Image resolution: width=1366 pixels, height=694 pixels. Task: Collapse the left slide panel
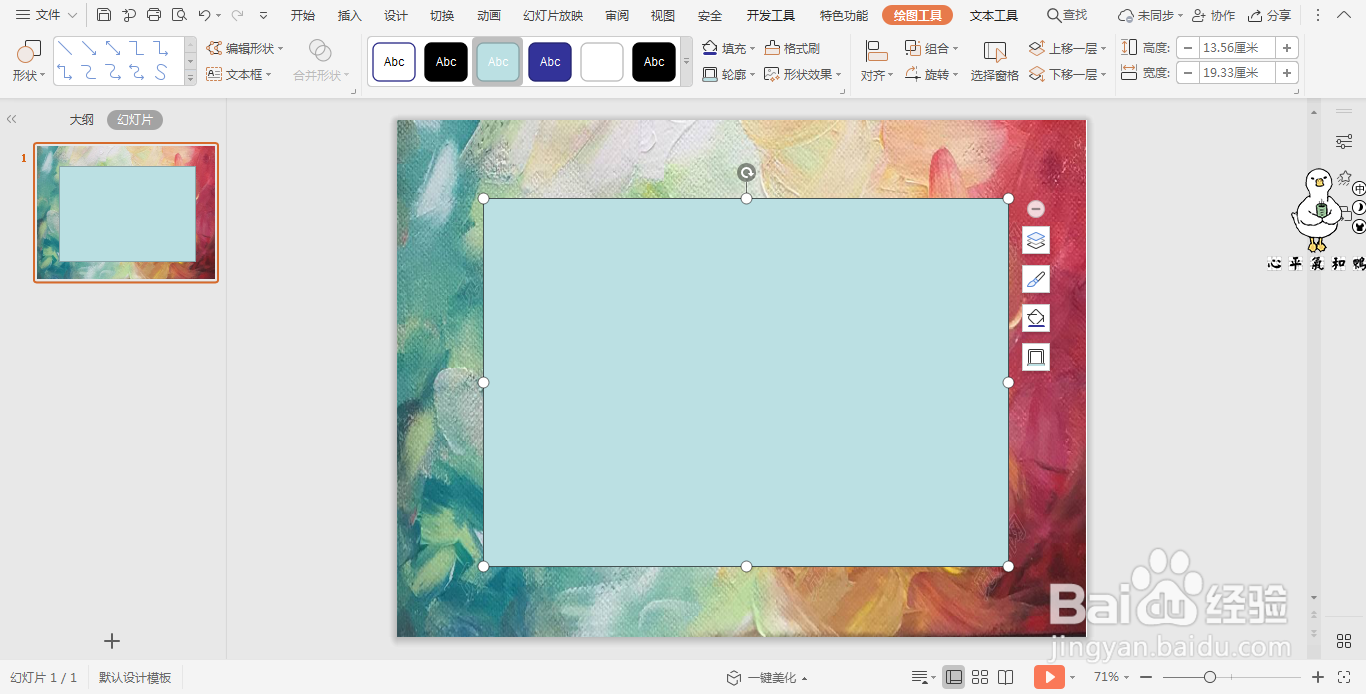(x=12, y=119)
